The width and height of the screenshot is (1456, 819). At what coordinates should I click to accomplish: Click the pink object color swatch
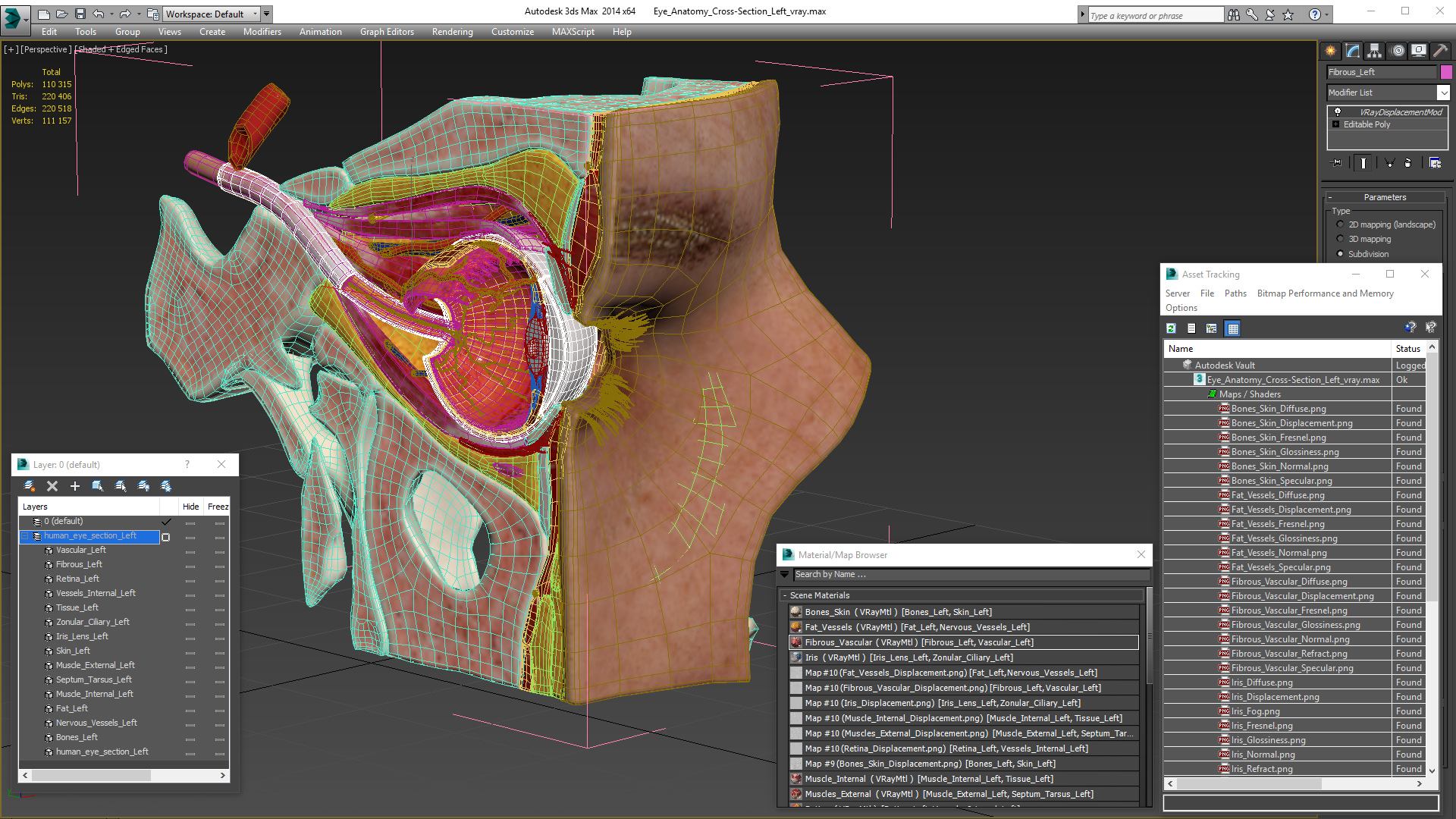1446,72
